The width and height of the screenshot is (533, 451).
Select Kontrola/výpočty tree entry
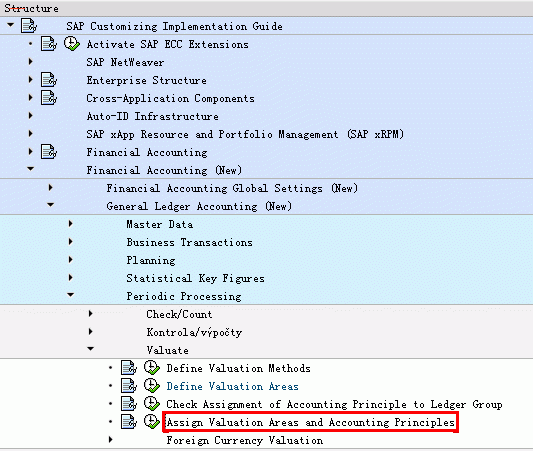coord(194,332)
